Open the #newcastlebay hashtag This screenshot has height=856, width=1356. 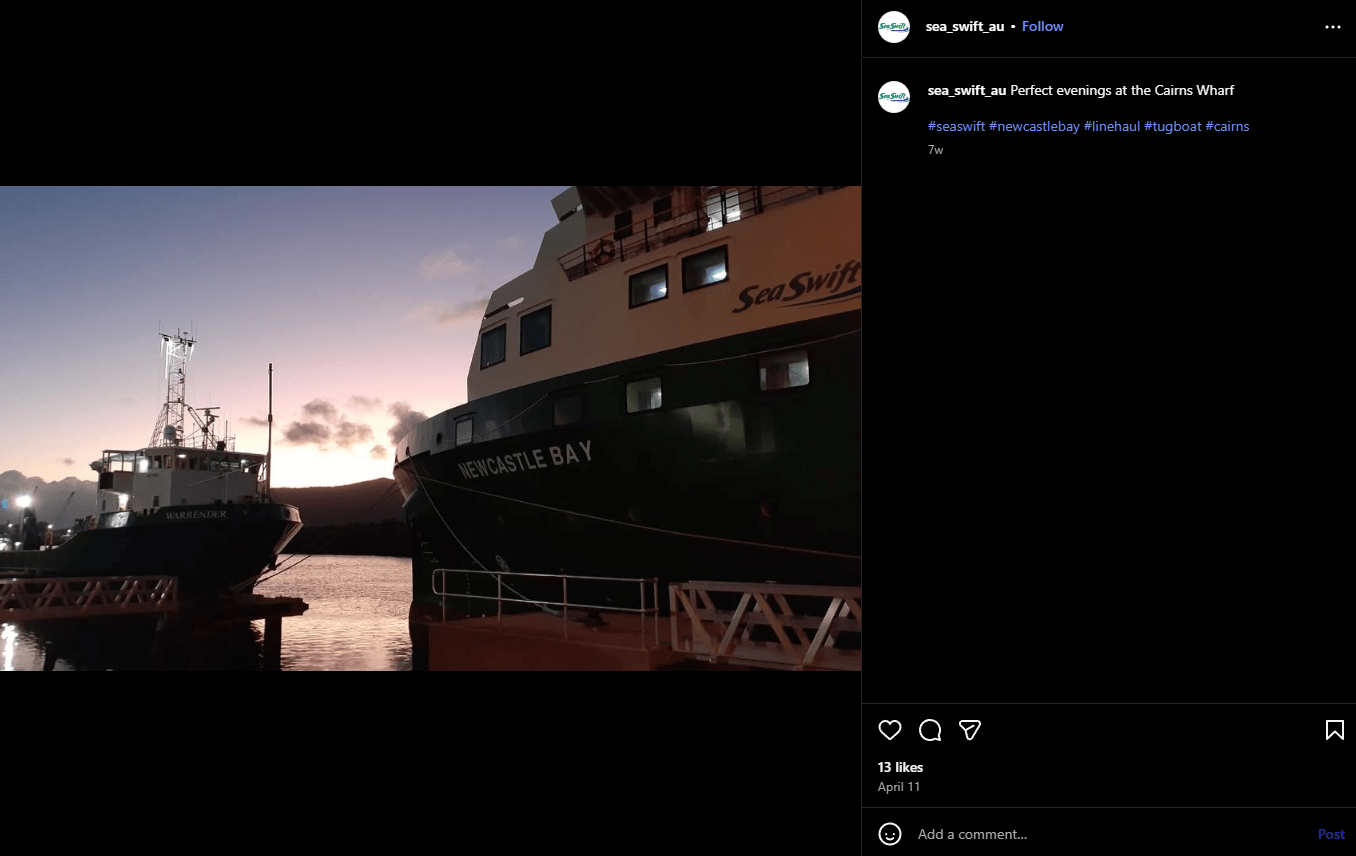[x=1034, y=126]
